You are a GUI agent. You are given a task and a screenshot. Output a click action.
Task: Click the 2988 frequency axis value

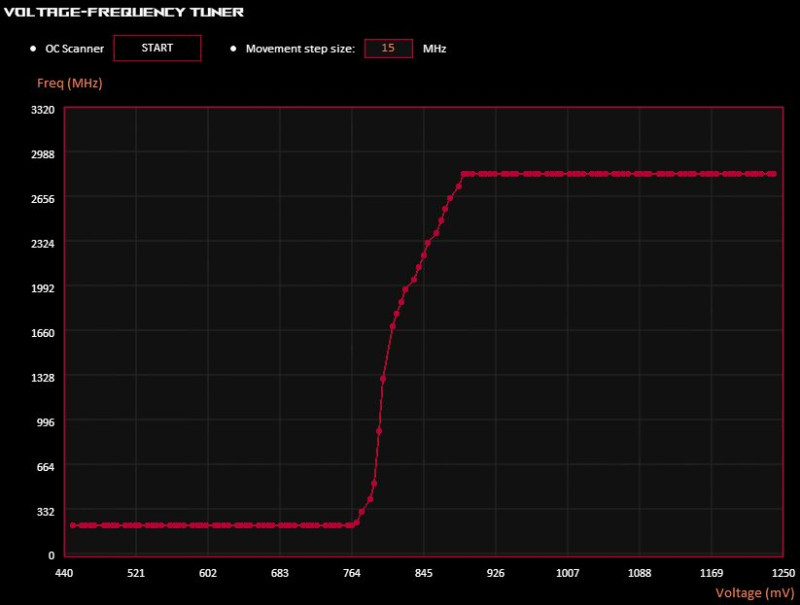tap(43, 154)
